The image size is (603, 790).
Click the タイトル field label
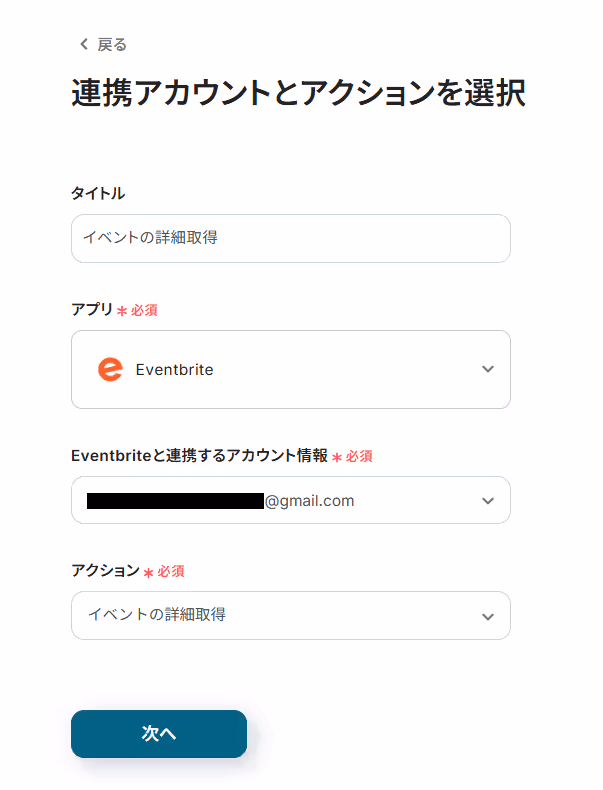click(x=98, y=193)
